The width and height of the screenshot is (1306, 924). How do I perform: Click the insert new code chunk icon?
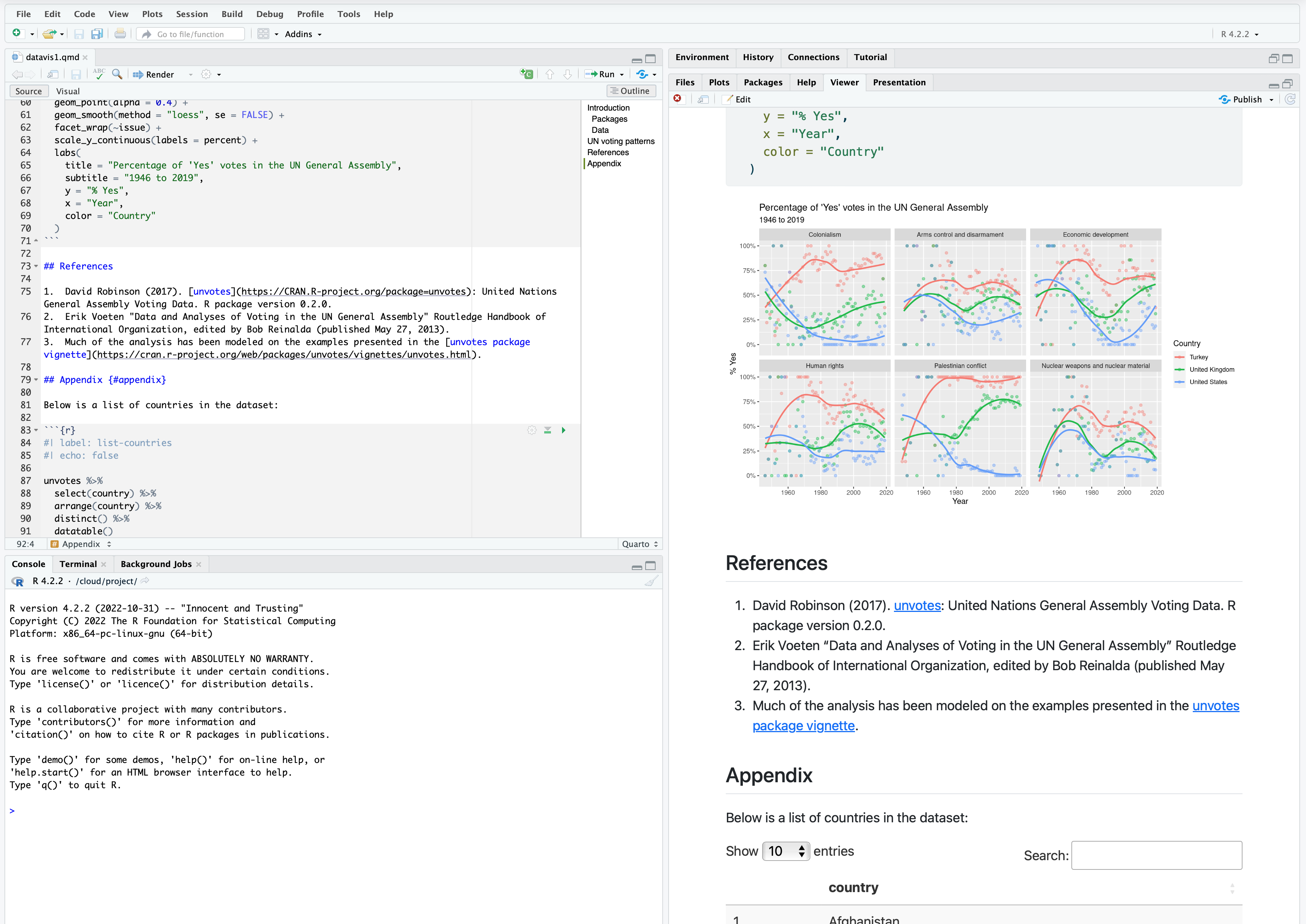(526, 74)
